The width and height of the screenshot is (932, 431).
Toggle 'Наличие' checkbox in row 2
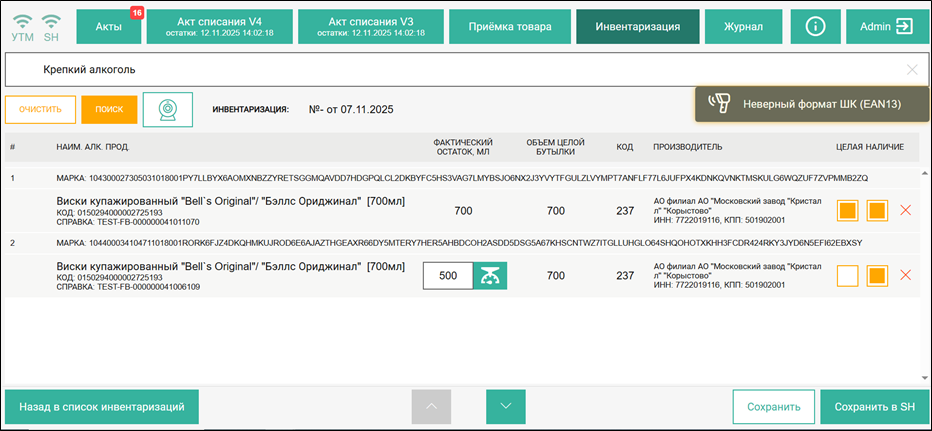[x=877, y=275]
